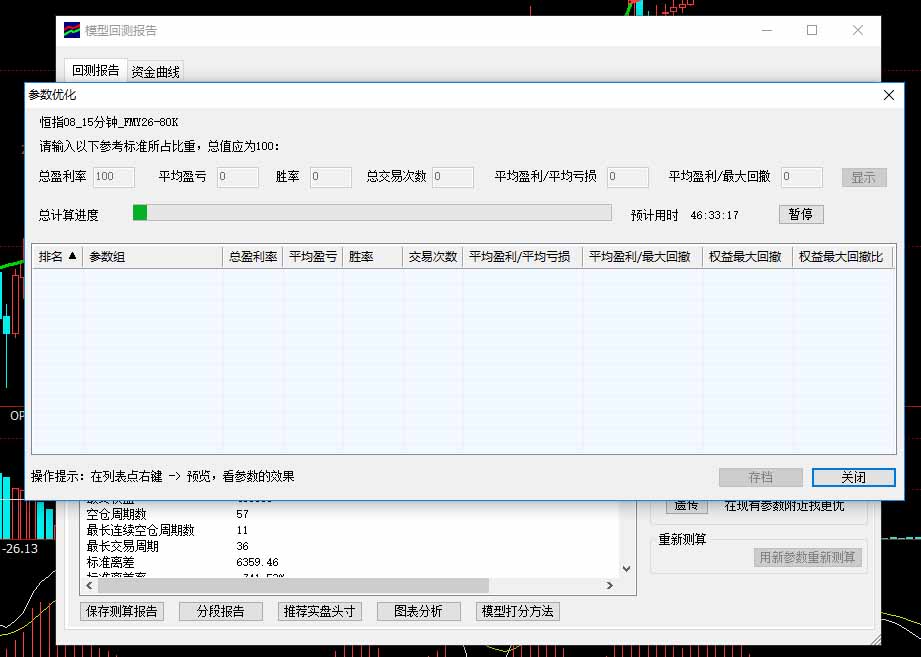This screenshot has width=921, height=657.
Task: Open 图表分析 chart analysis
Action: 418,611
